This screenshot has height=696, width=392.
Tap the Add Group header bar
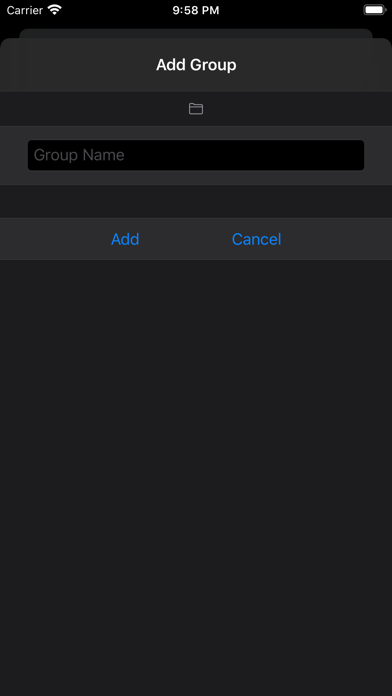click(x=196, y=65)
